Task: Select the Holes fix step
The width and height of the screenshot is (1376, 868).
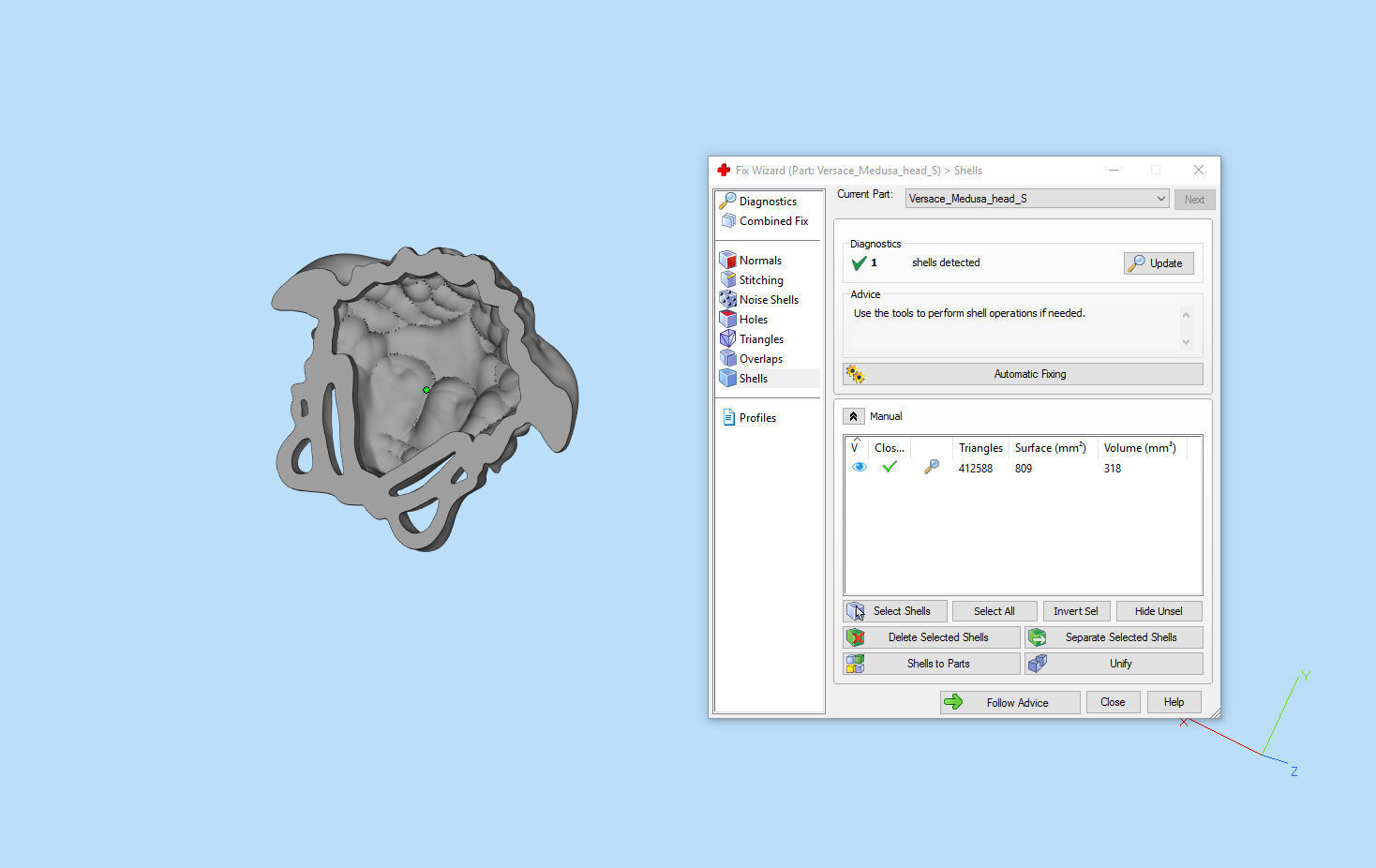Action: (x=754, y=320)
